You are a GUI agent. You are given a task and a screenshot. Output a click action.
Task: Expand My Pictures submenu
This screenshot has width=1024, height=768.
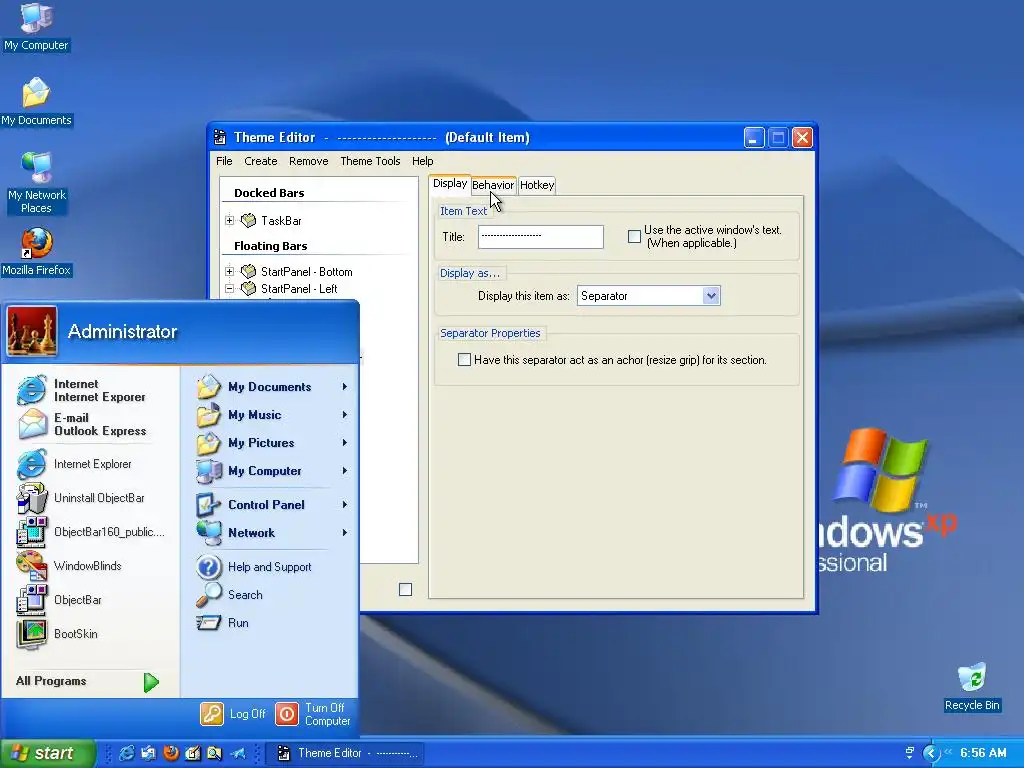click(x=345, y=443)
